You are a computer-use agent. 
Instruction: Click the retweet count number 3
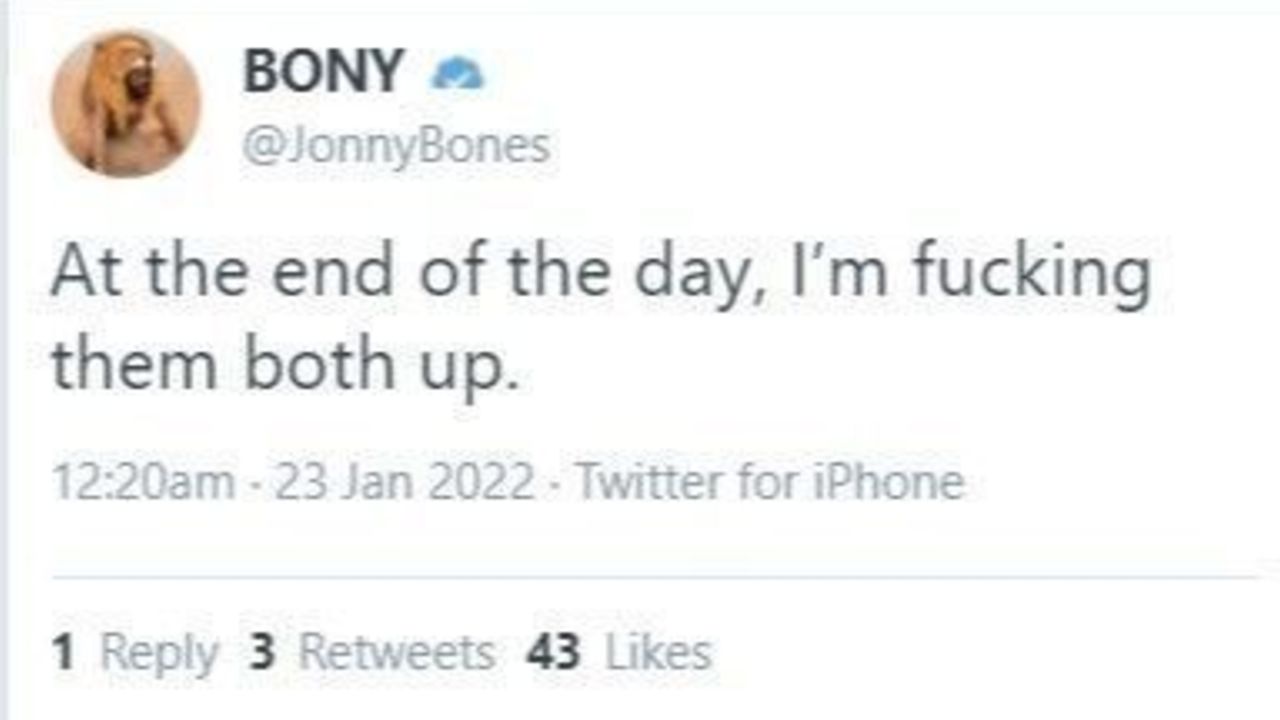point(262,653)
